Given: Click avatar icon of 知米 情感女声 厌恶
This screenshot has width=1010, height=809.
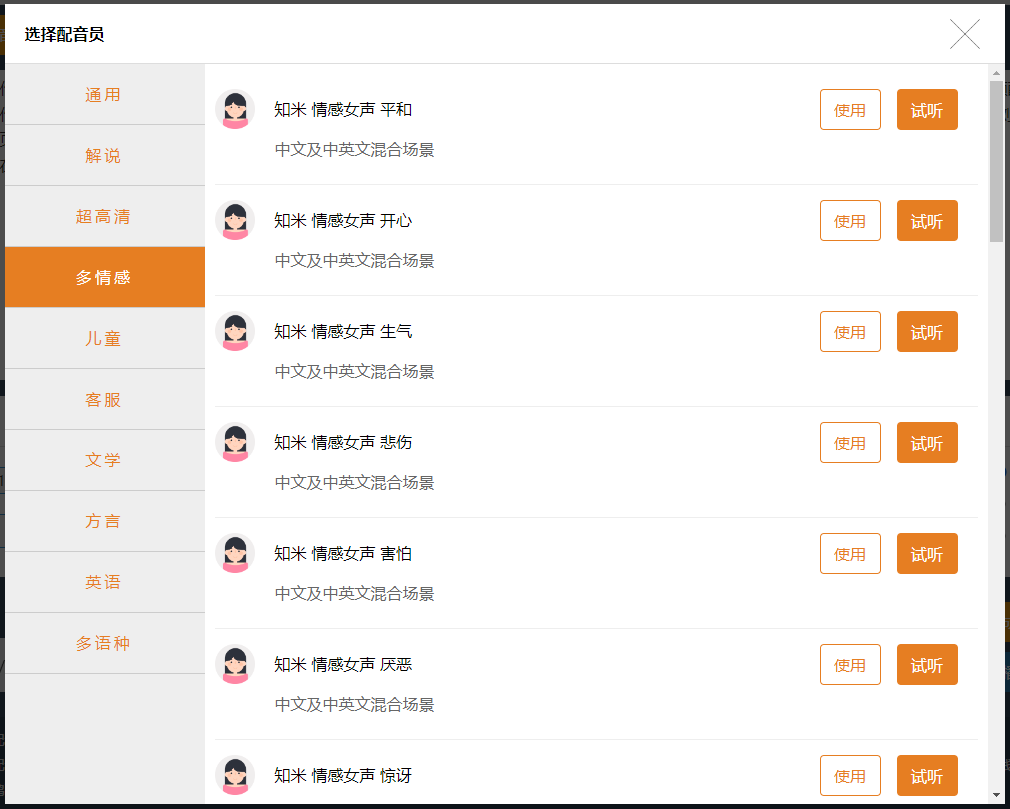Looking at the screenshot, I should 235,665.
